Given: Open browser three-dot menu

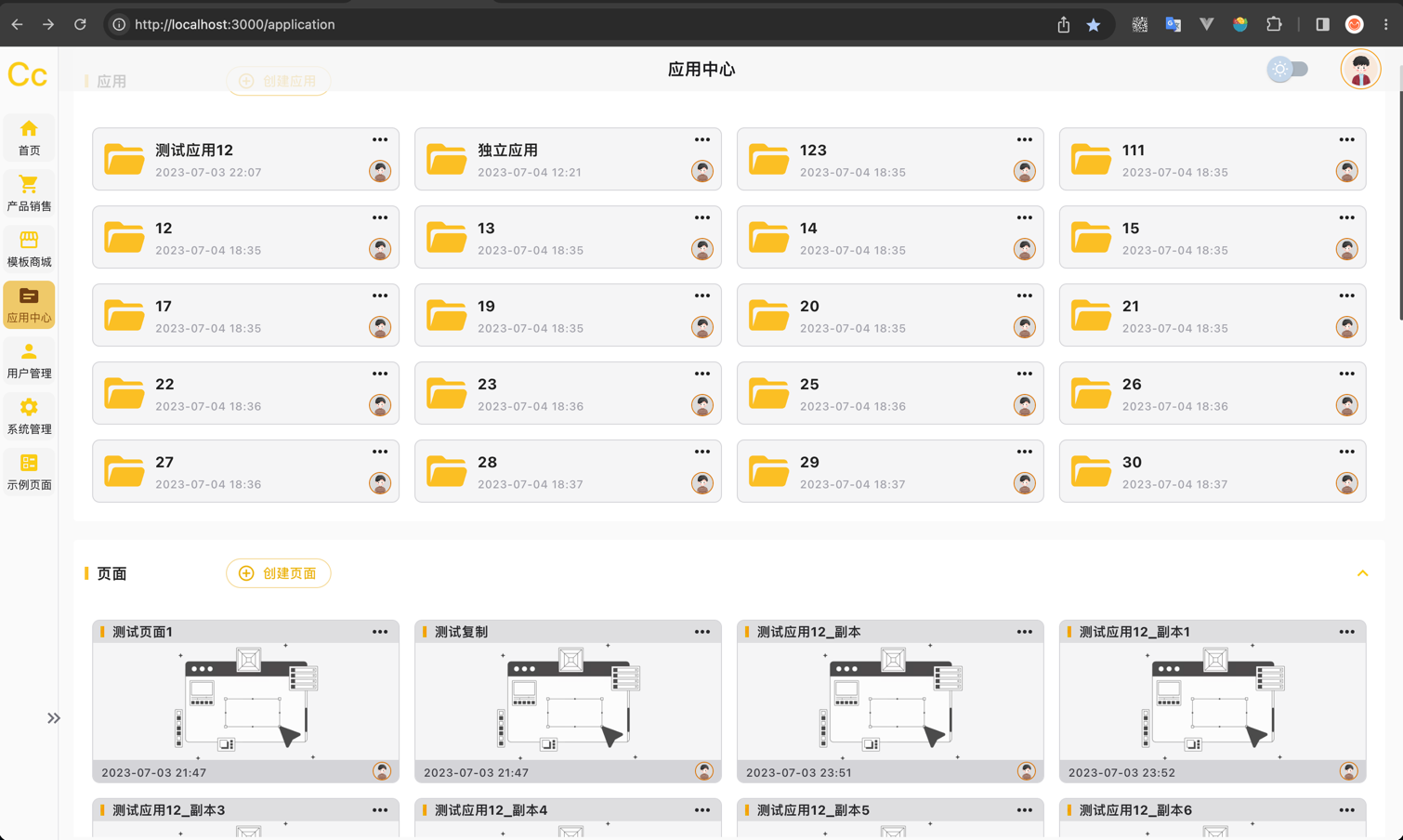Looking at the screenshot, I should pyautogui.click(x=1386, y=24).
